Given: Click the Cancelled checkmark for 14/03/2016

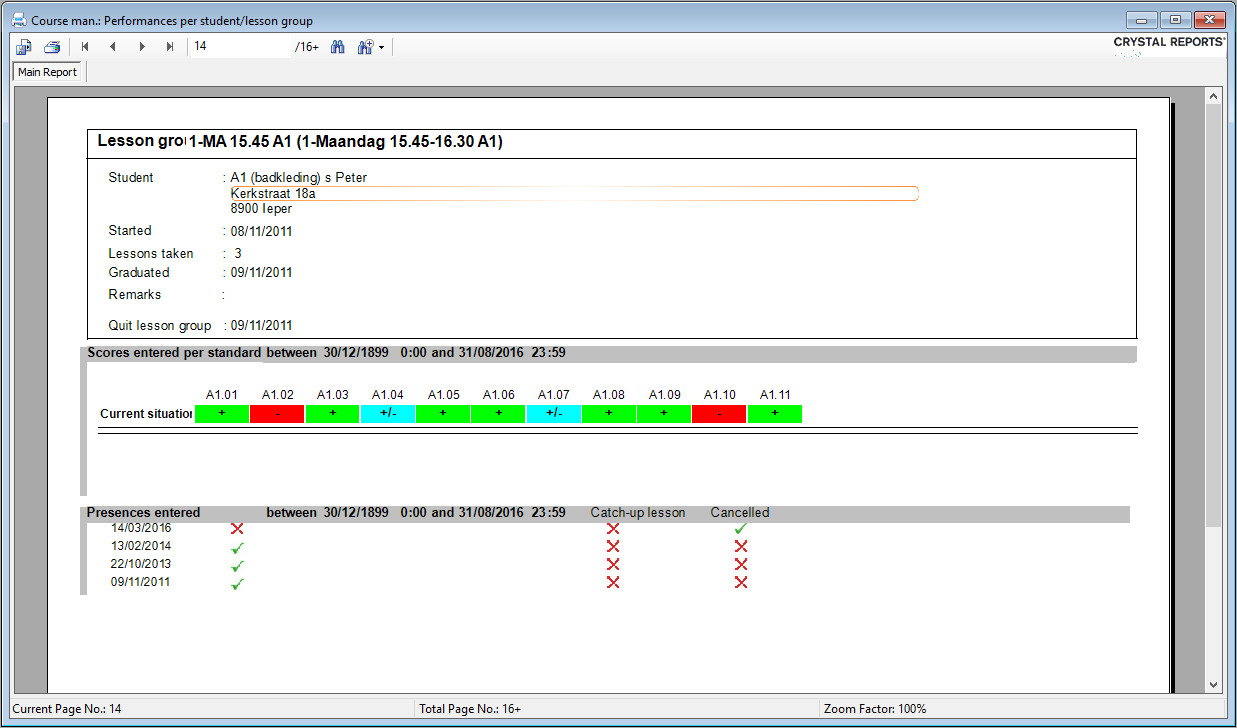Looking at the screenshot, I should (740, 528).
